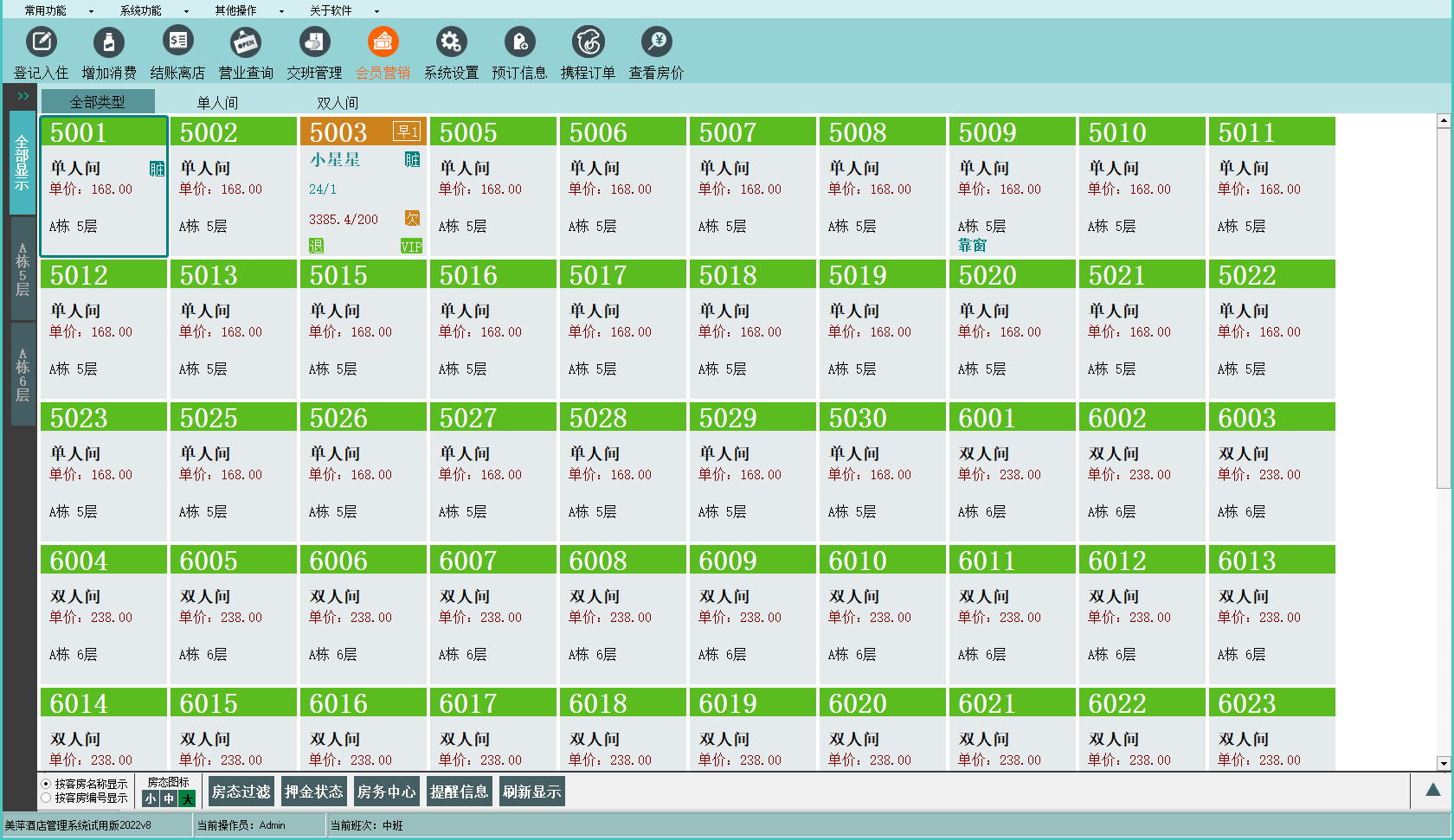Select 按客房名称显示 radio button
1454x840 pixels.
click(46, 784)
